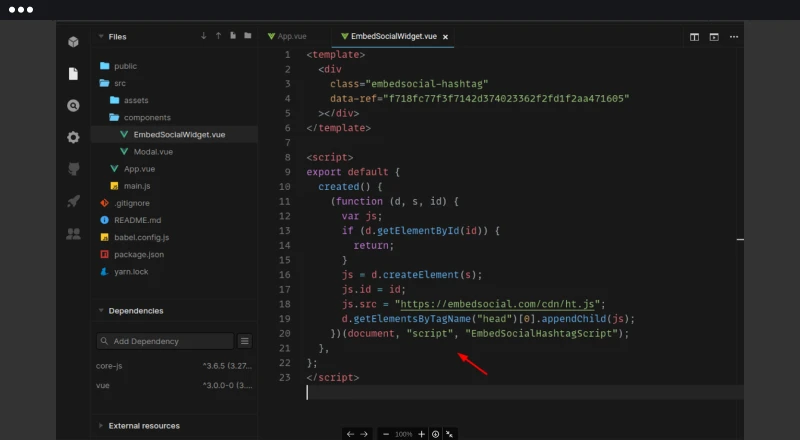
Task: Open the dependency list menu icon
Action: tap(244, 341)
